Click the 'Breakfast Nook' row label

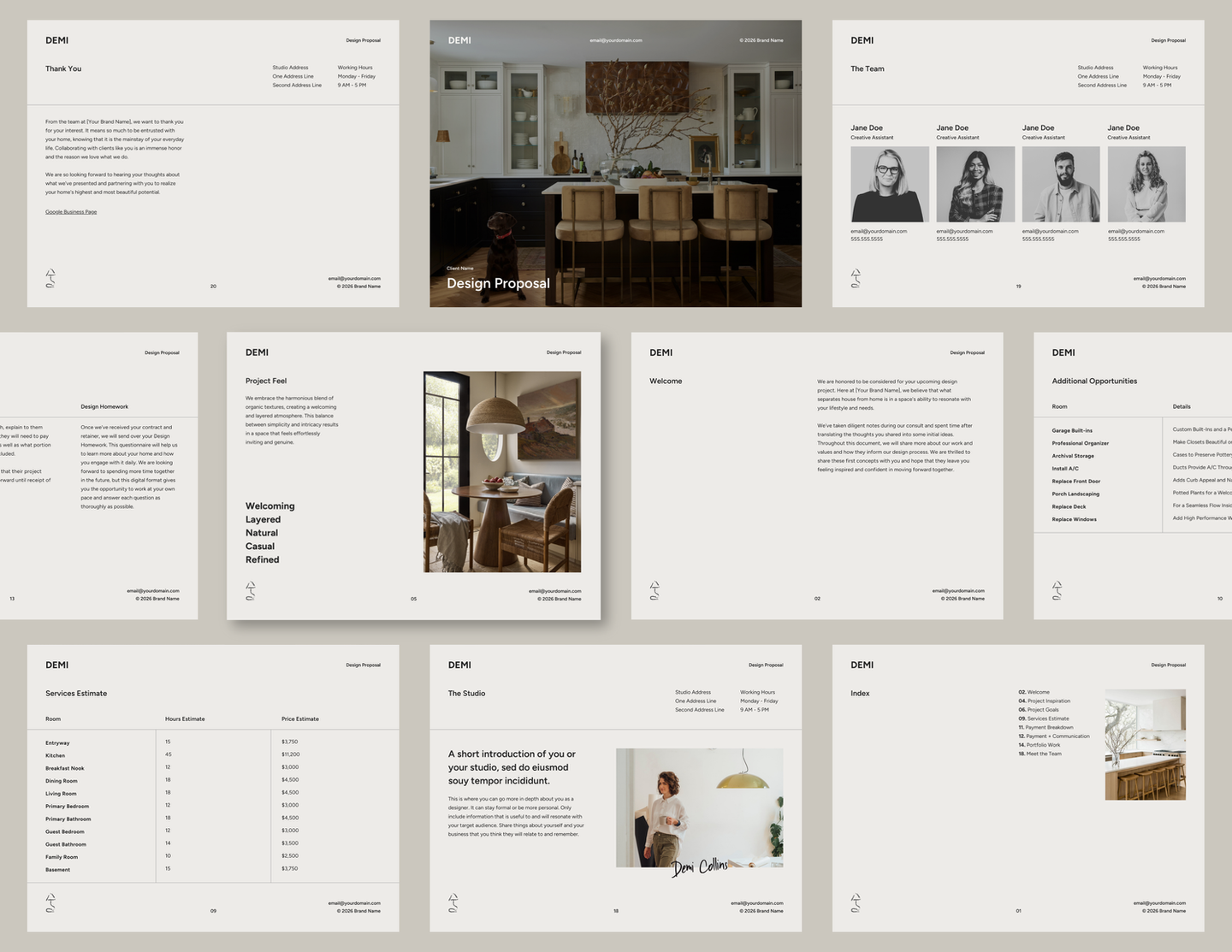pos(65,768)
